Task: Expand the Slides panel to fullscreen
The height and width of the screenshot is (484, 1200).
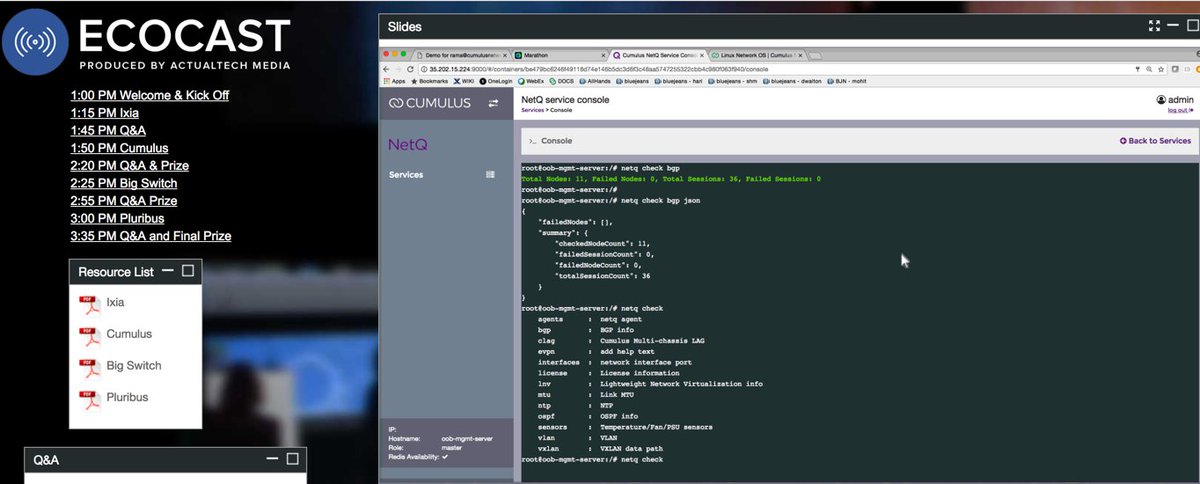Action: [x=1154, y=26]
